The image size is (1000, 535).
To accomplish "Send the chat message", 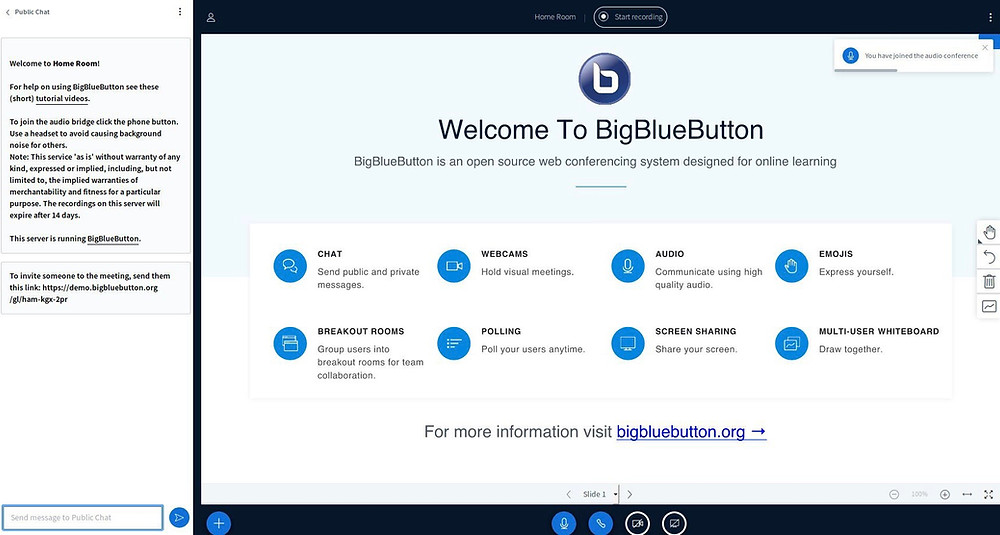I will click(179, 517).
